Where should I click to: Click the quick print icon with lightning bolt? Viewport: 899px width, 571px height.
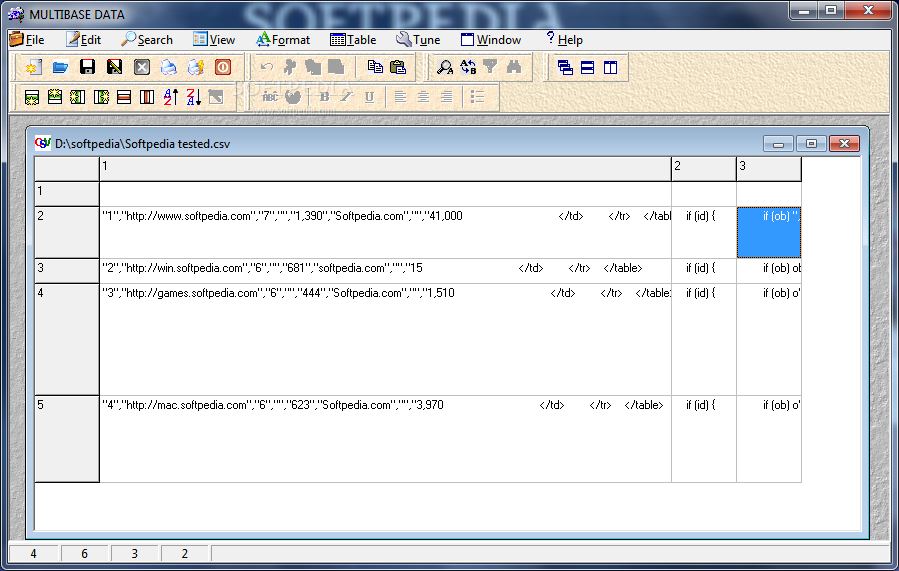point(196,67)
